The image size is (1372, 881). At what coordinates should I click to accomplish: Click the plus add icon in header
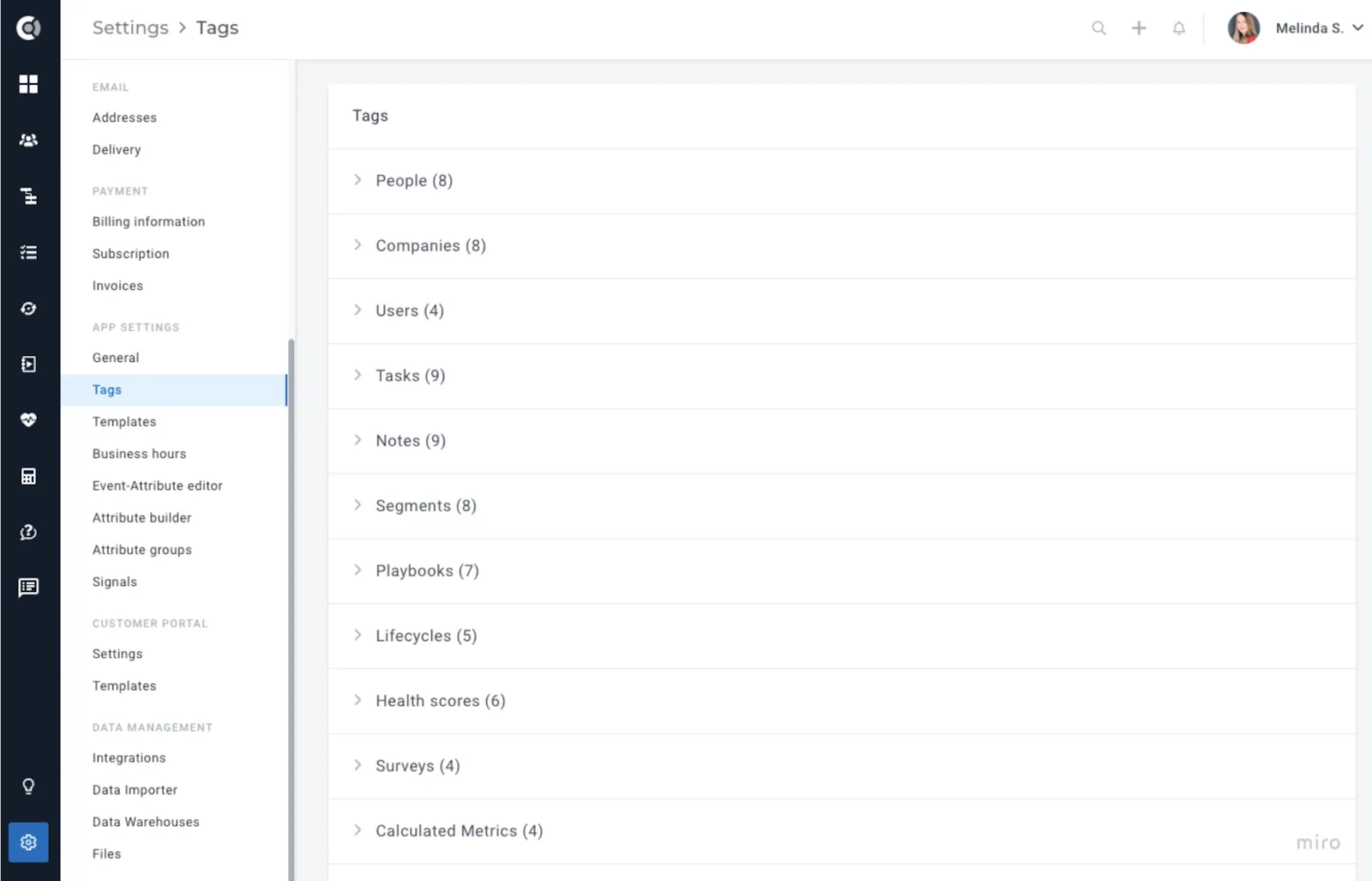pyautogui.click(x=1139, y=28)
